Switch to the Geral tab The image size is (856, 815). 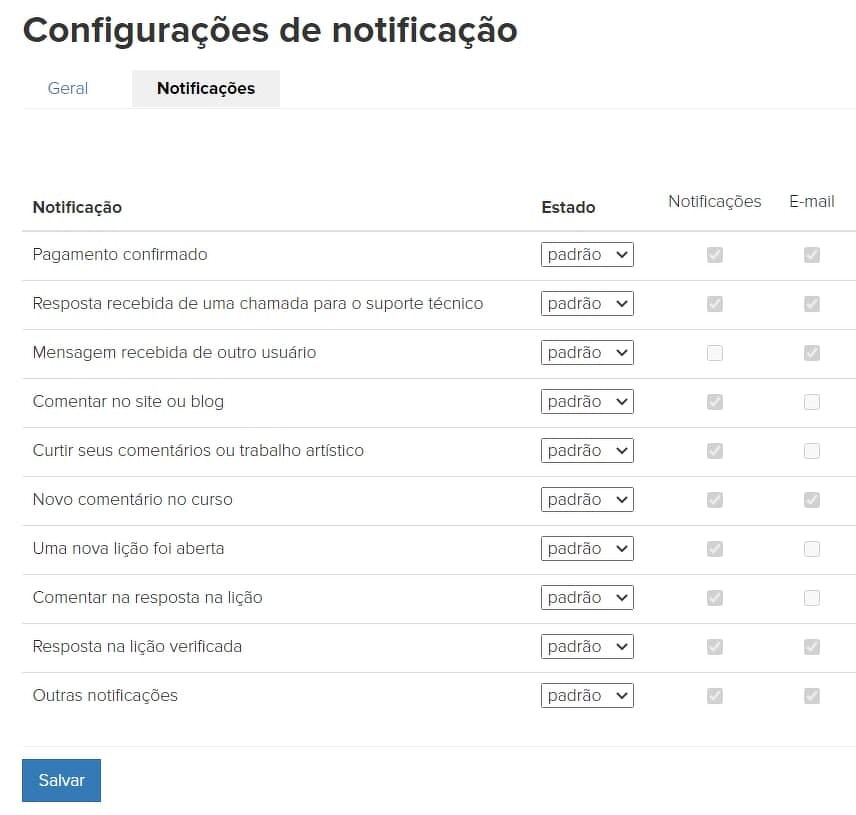pos(68,88)
